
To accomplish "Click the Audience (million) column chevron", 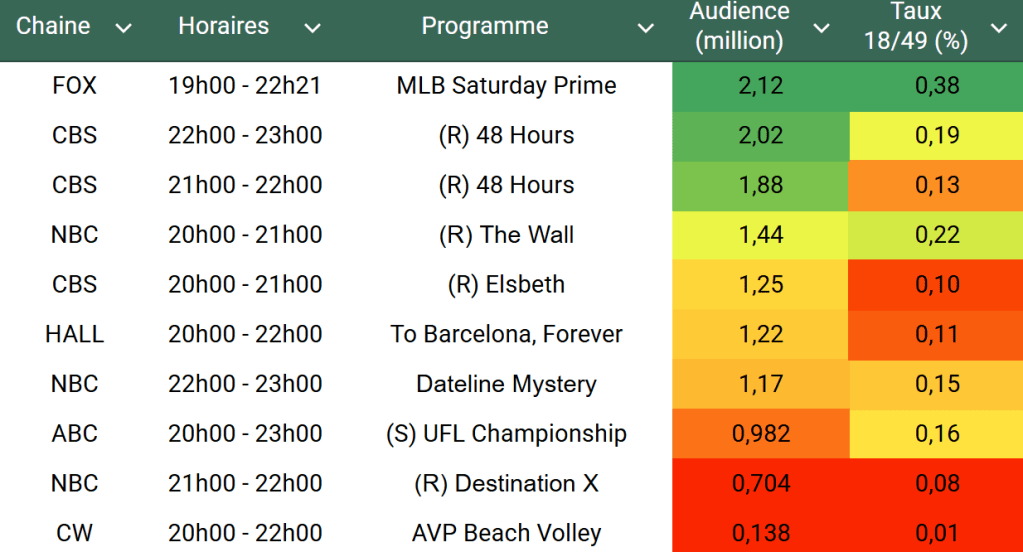I will coord(821,28).
